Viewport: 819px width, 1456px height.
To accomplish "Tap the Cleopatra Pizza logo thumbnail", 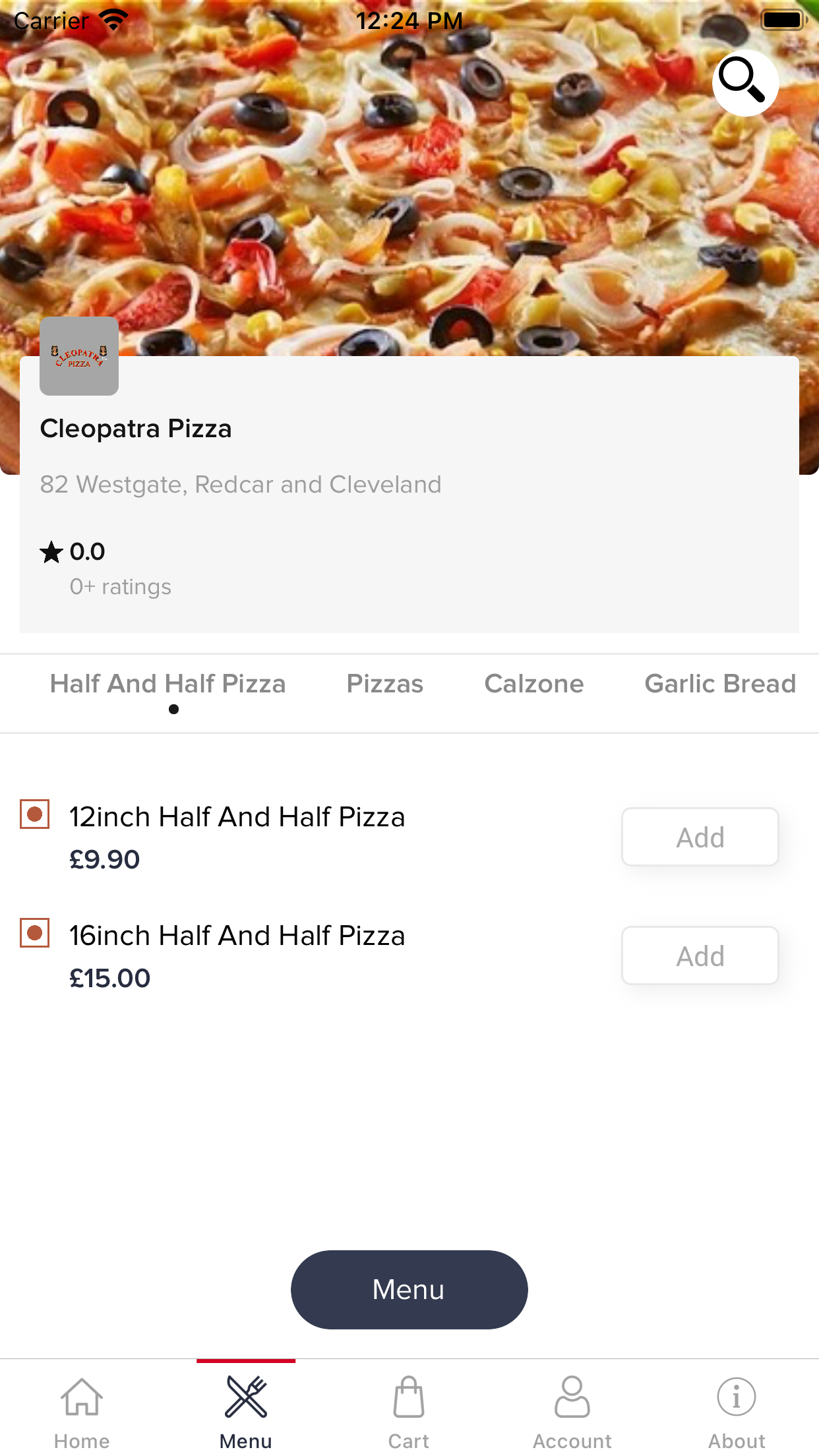I will [x=79, y=356].
